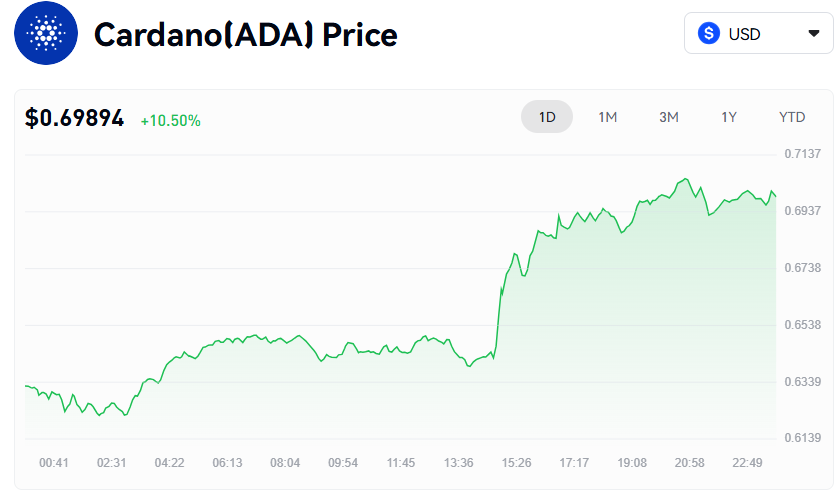The image size is (836, 497).
Task: Click the Cardano logo icon
Action: point(45,34)
